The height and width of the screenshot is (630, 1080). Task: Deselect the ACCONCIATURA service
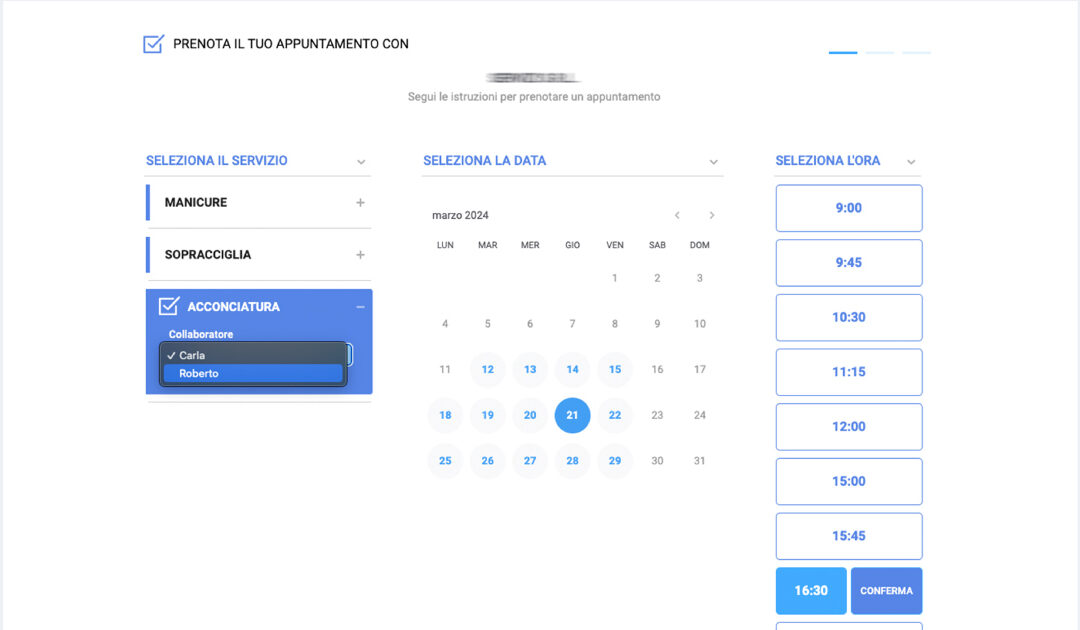pyautogui.click(x=361, y=306)
